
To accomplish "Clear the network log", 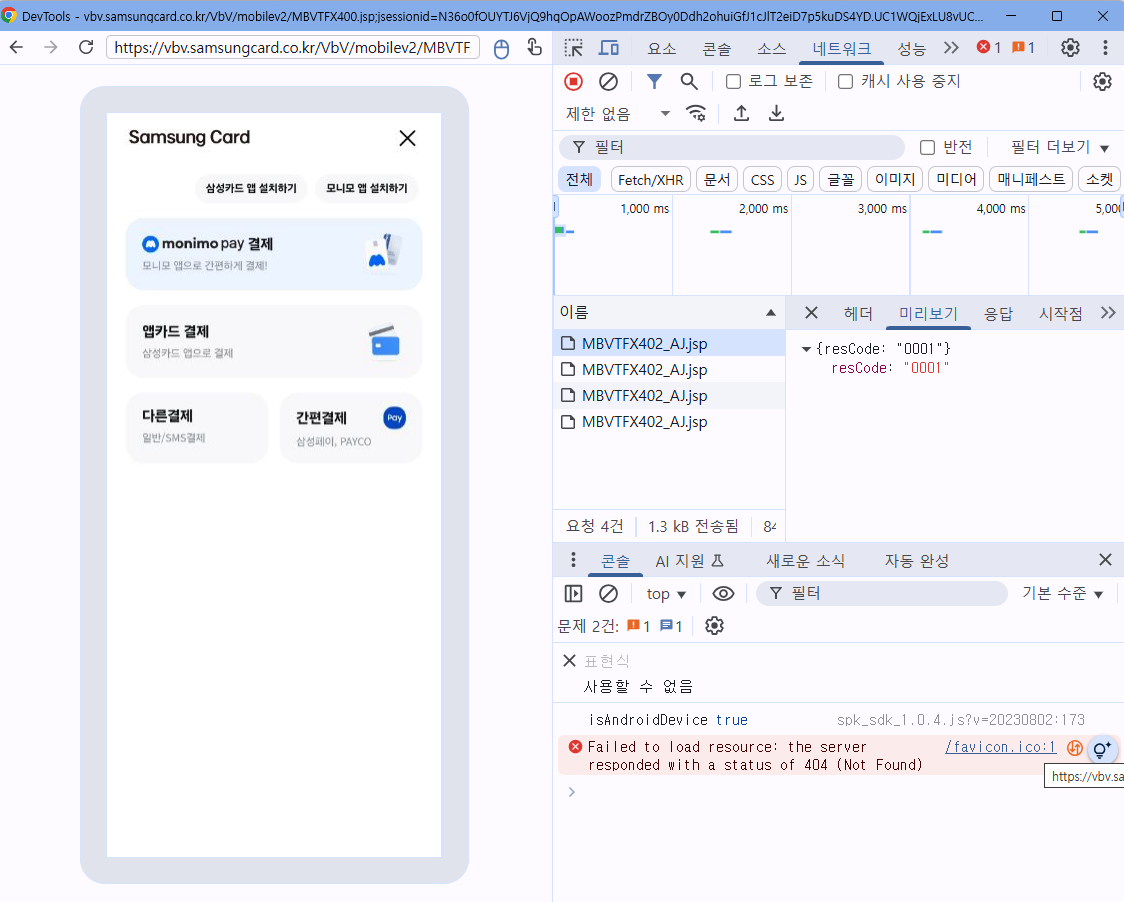I will pyautogui.click(x=609, y=82).
